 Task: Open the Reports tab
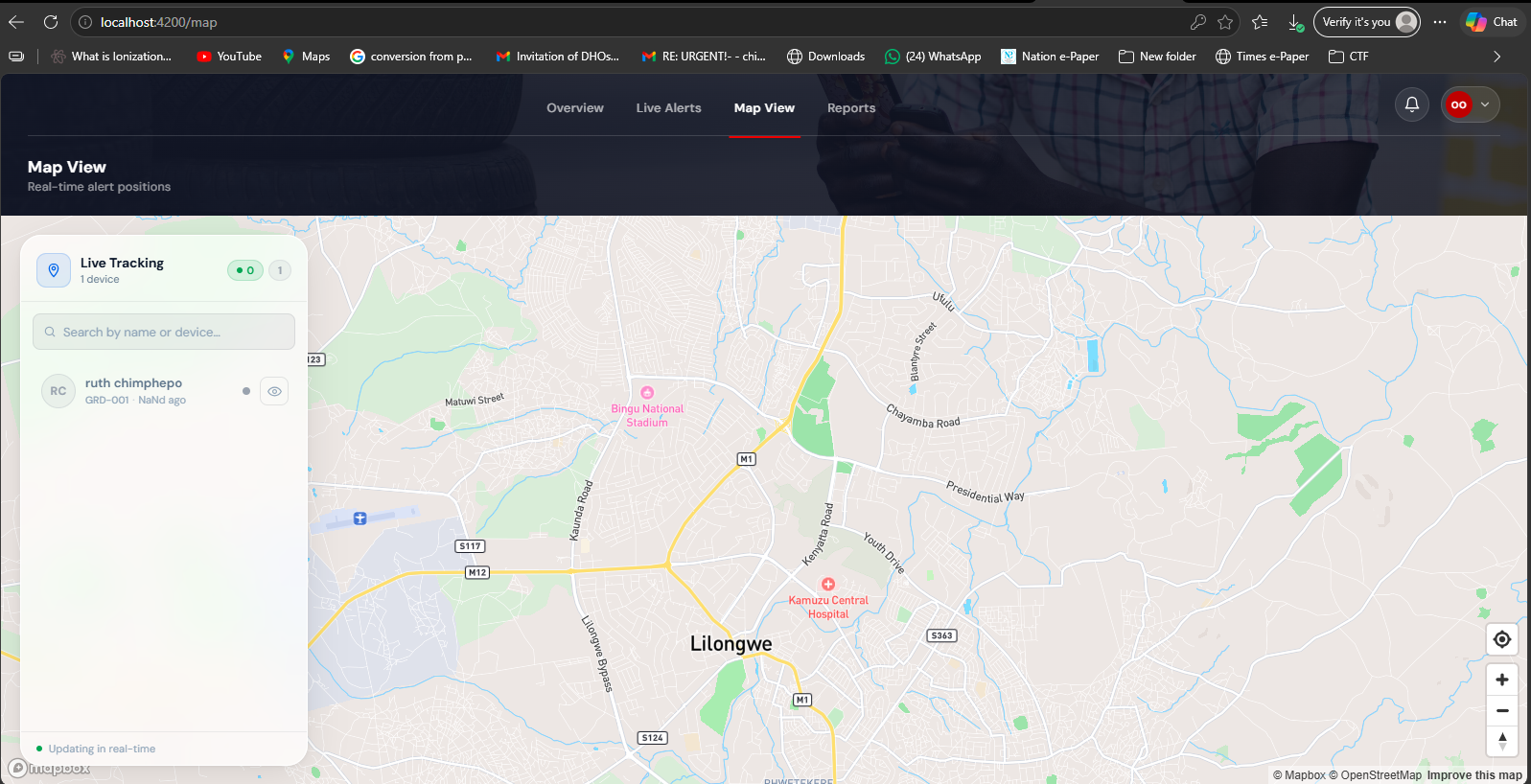pyautogui.click(x=851, y=108)
